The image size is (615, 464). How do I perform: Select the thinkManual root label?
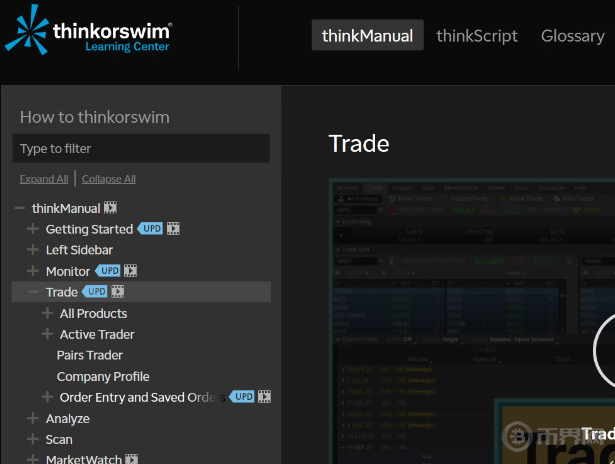(x=66, y=208)
